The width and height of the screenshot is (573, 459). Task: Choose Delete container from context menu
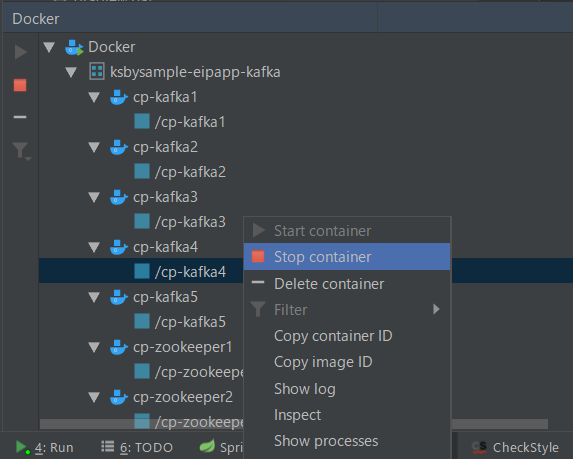347,284
